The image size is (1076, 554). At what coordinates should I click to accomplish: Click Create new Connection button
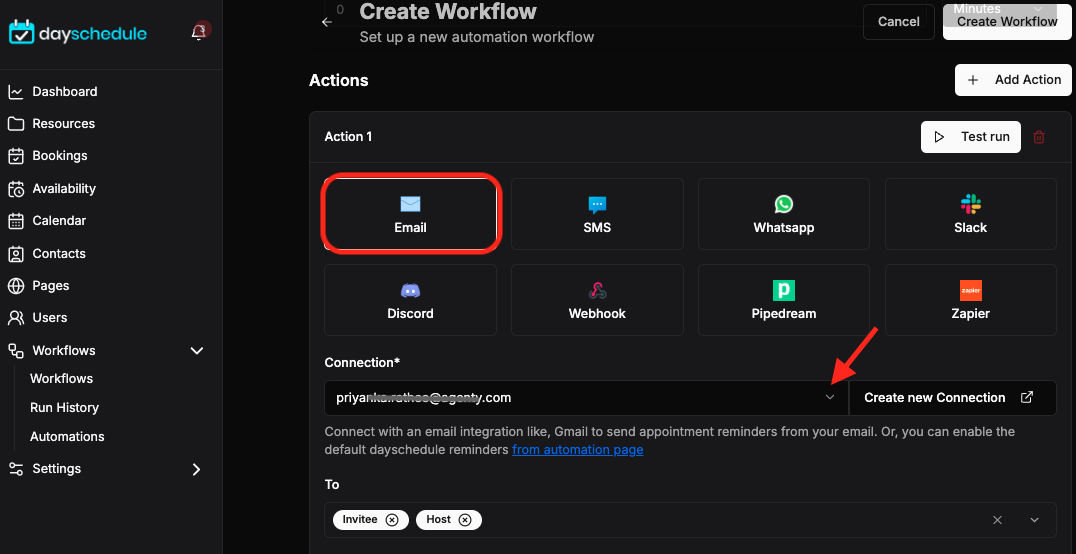(x=952, y=397)
